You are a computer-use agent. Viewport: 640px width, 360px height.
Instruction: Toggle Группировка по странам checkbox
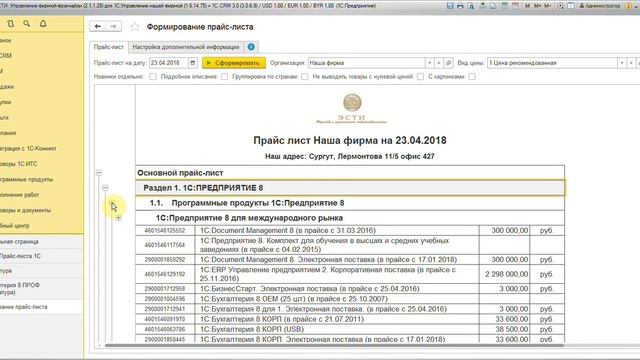pos(304,76)
